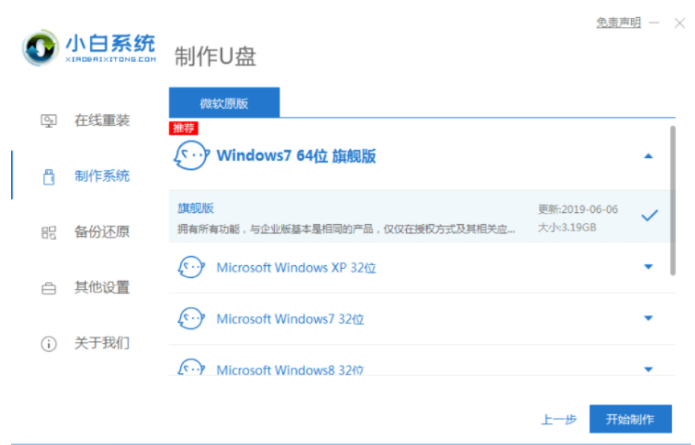Go back with the 上一步 button
Screen dimensions: 695x445
(x=557, y=419)
